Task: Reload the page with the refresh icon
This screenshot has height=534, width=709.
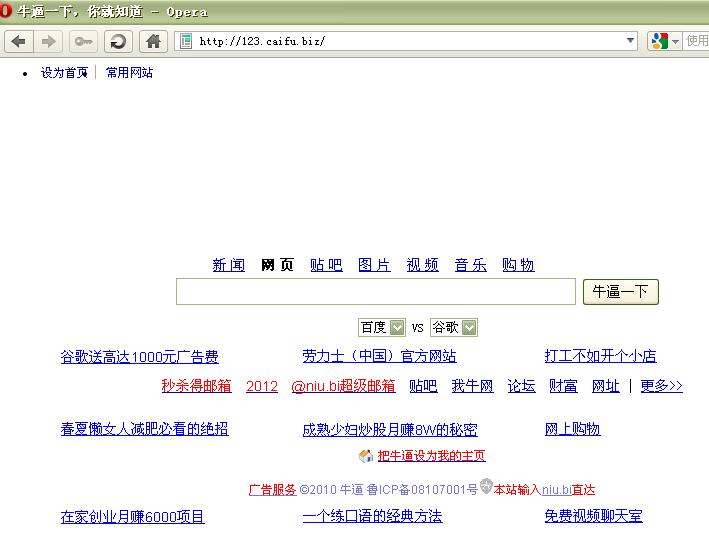Action: pos(118,42)
